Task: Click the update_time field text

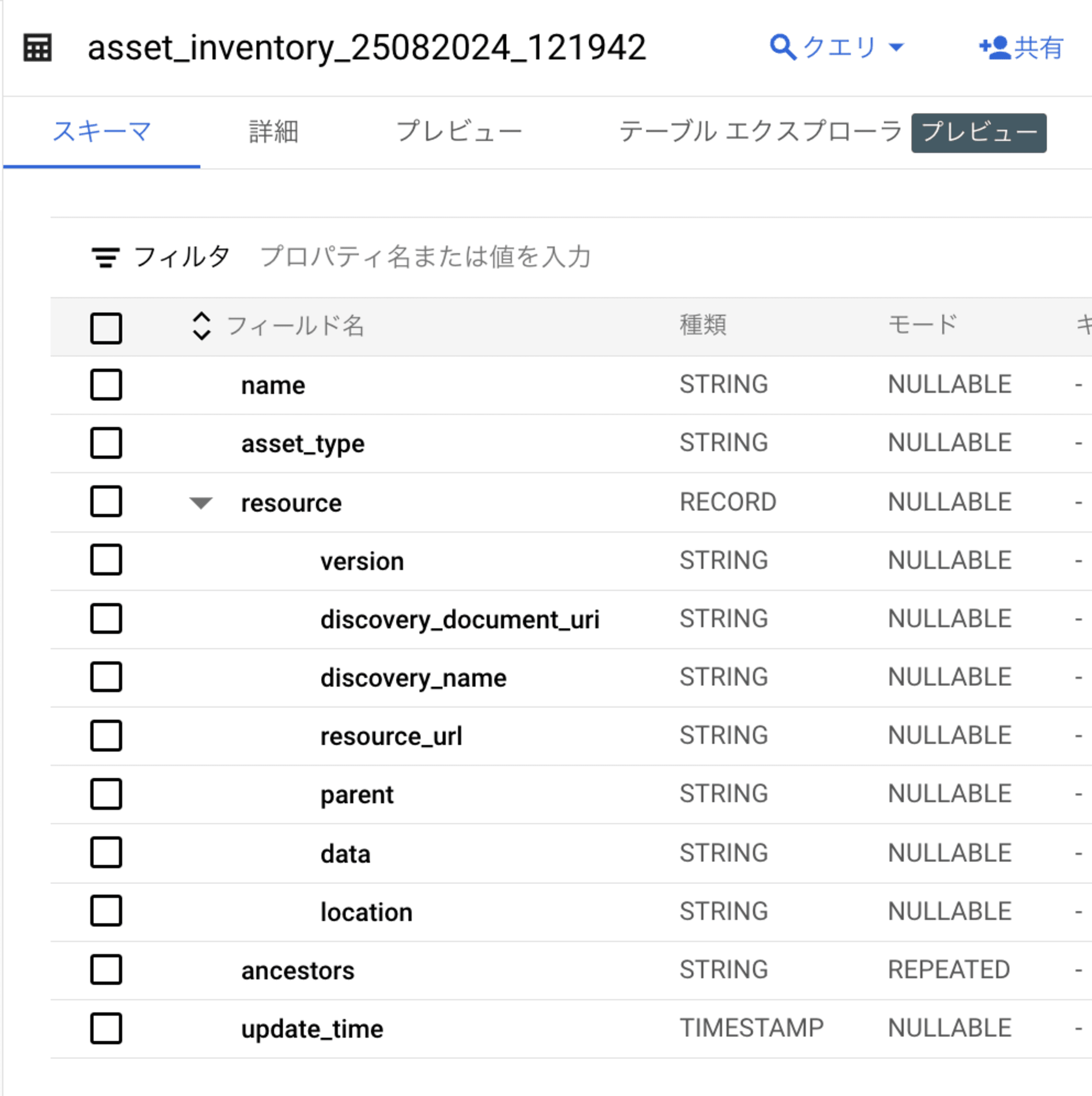Action: click(x=312, y=1029)
